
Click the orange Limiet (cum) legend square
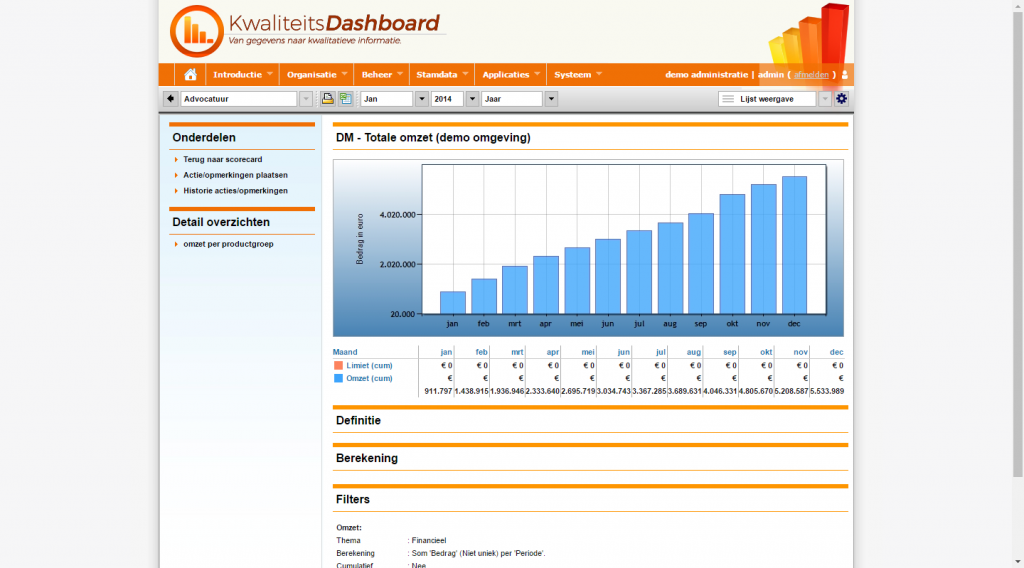(x=339, y=366)
